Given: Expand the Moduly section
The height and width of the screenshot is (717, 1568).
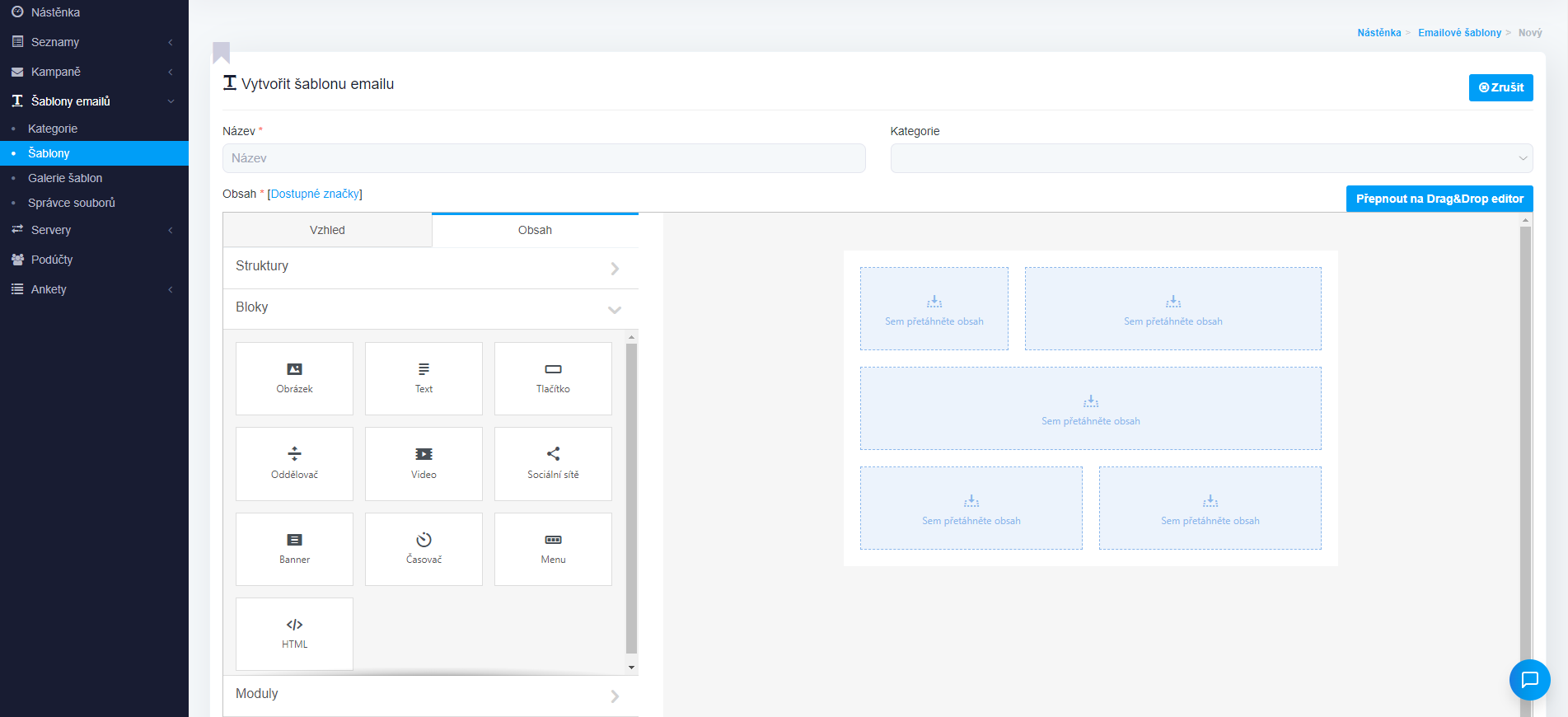Looking at the screenshot, I should click(x=431, y=696).
